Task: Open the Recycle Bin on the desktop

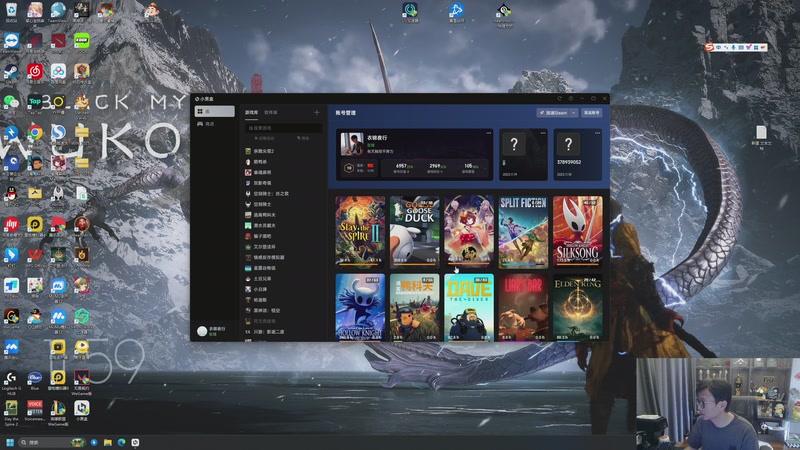Action: (11, 11)
